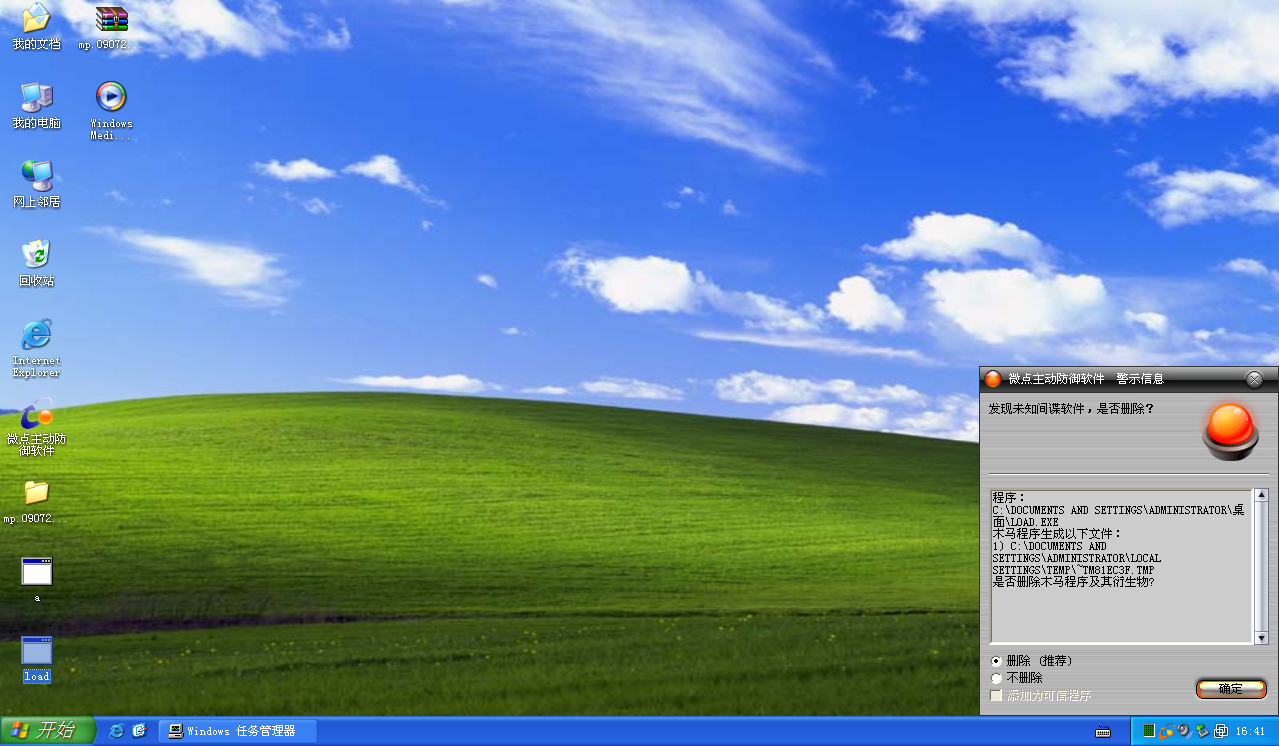Launch Internet Explorer from quick launch bar
This screenshot has width=1279, height=746.
pyautogui.click(x=117, y=731)
